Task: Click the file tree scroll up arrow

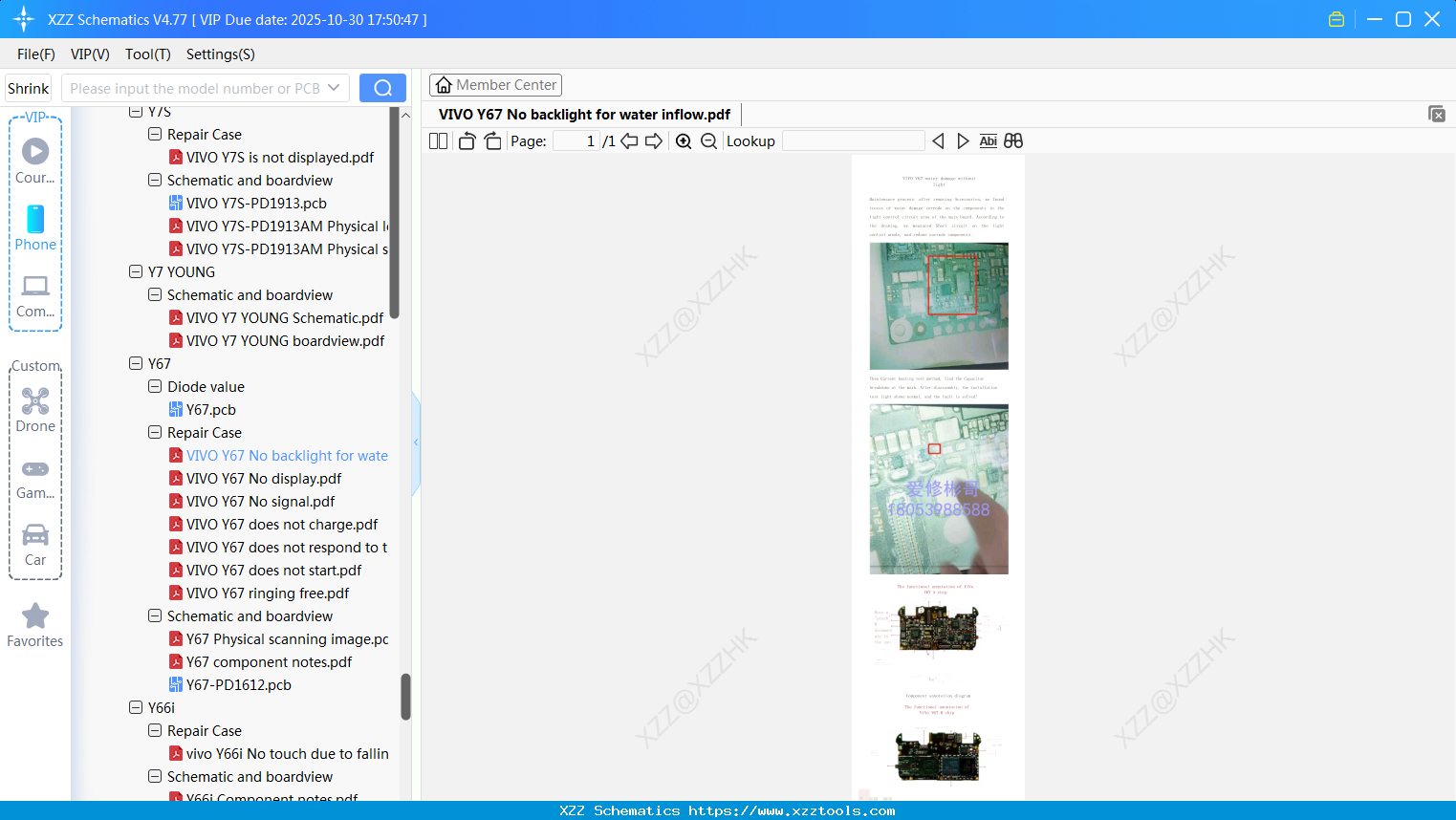Action: 405,115
